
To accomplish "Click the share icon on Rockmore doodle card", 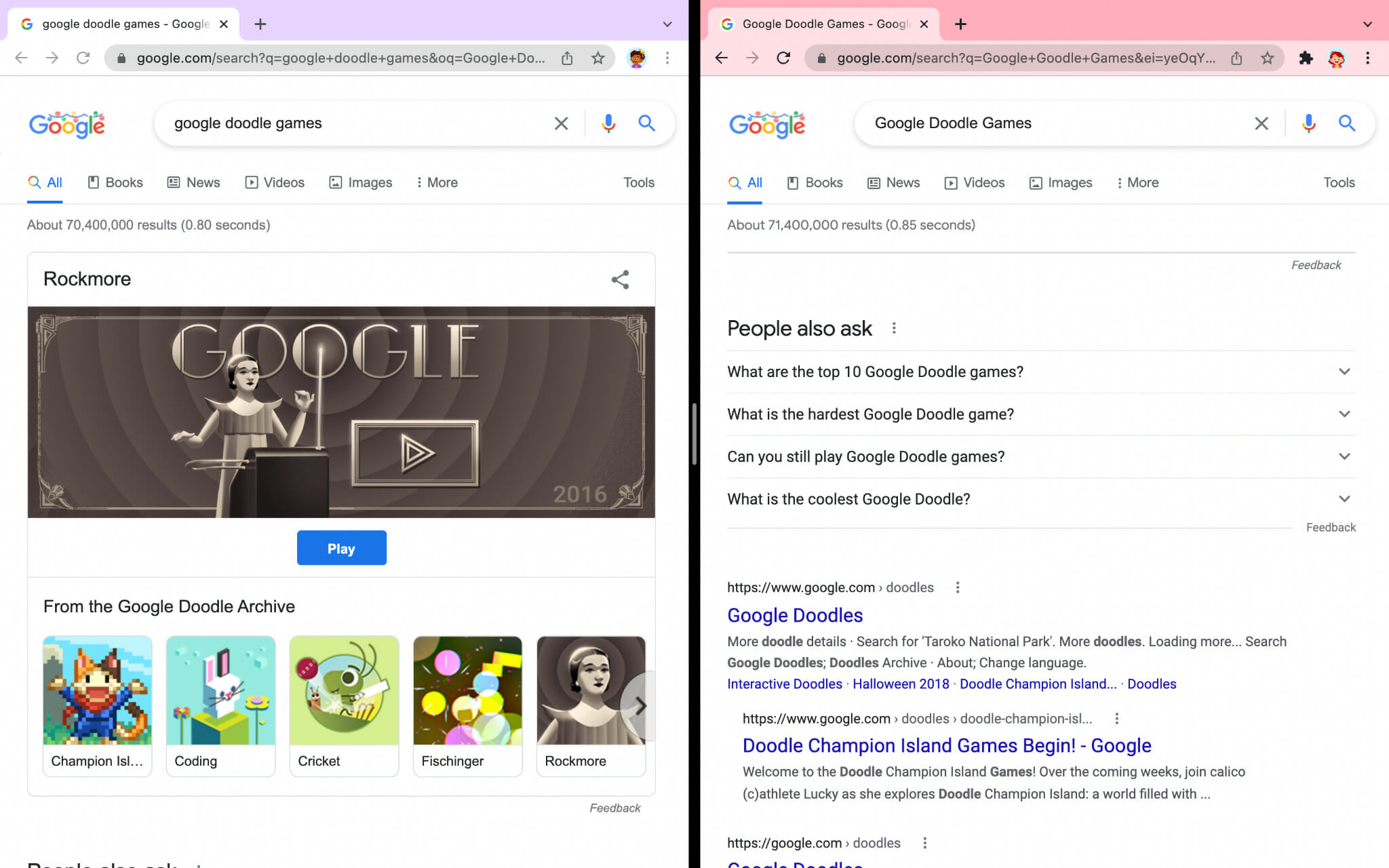I will click(620, 280).
